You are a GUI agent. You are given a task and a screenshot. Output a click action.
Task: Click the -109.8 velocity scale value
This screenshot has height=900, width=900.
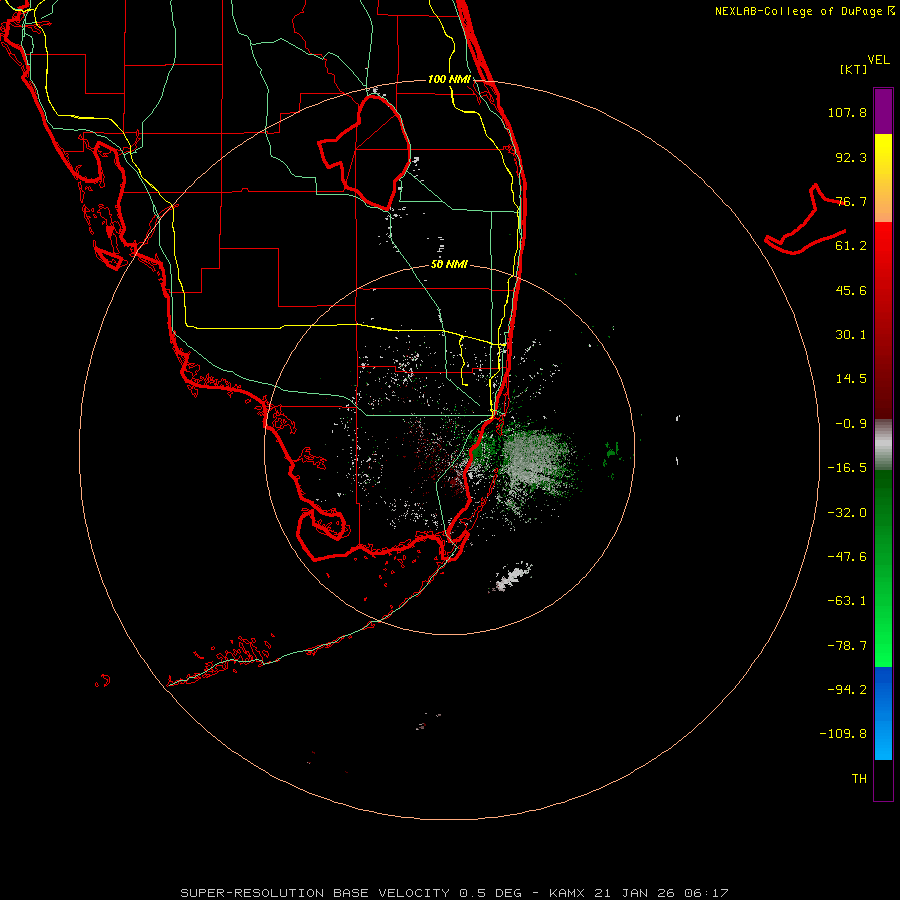click(x=843, y=734)
